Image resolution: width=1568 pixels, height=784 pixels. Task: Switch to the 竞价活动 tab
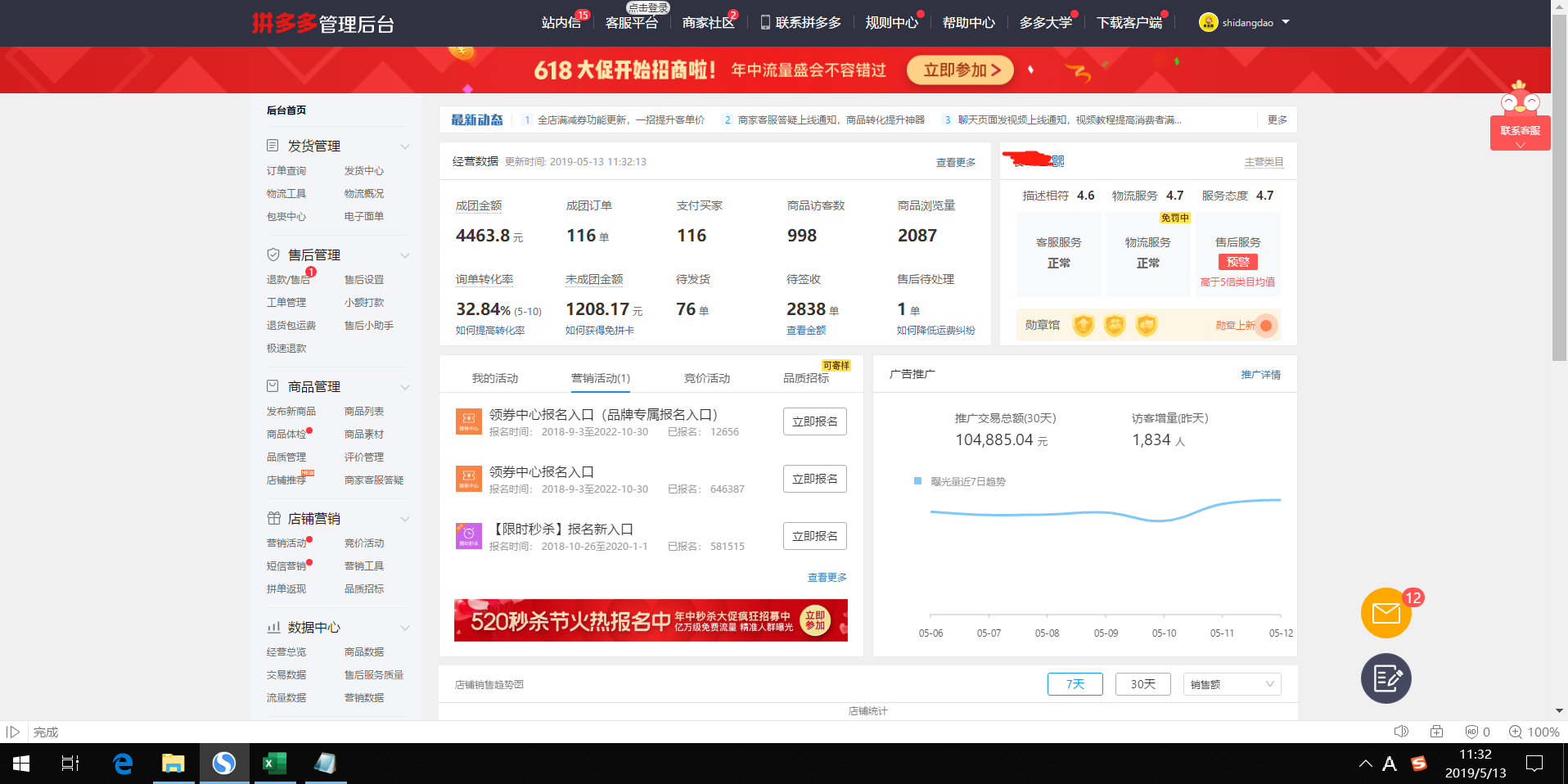[x=705, y=378]
